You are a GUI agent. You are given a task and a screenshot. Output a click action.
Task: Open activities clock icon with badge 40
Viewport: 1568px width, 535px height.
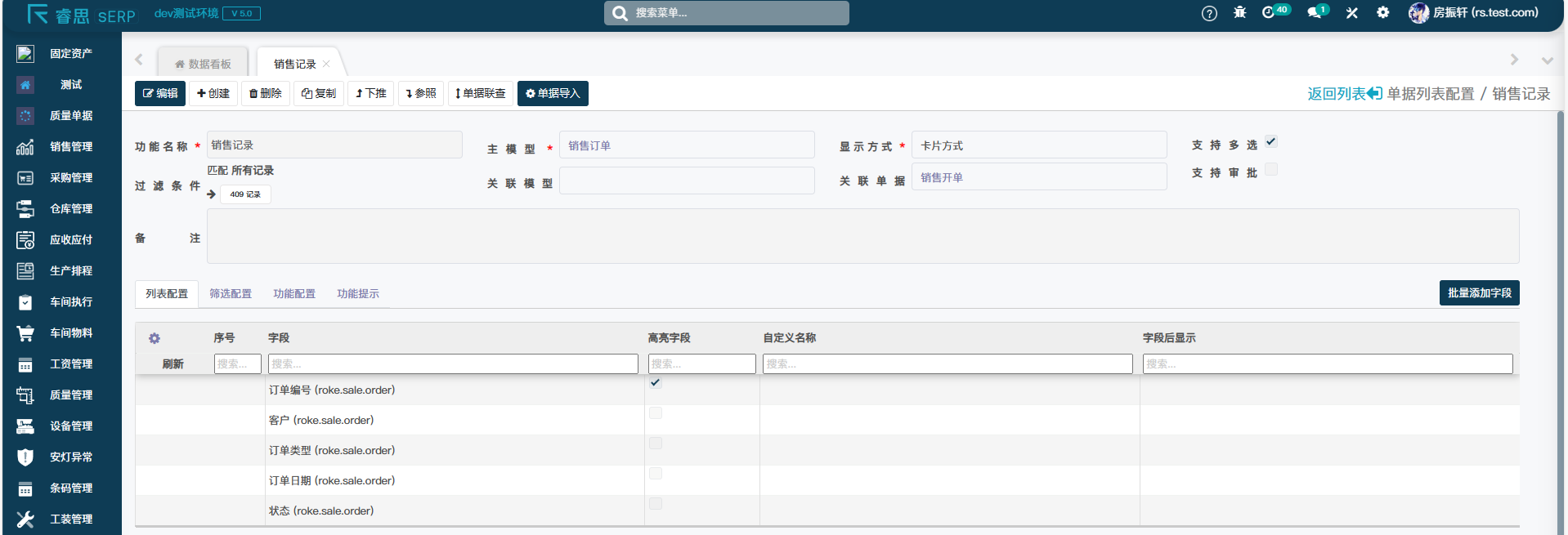tap(1270, 12)
